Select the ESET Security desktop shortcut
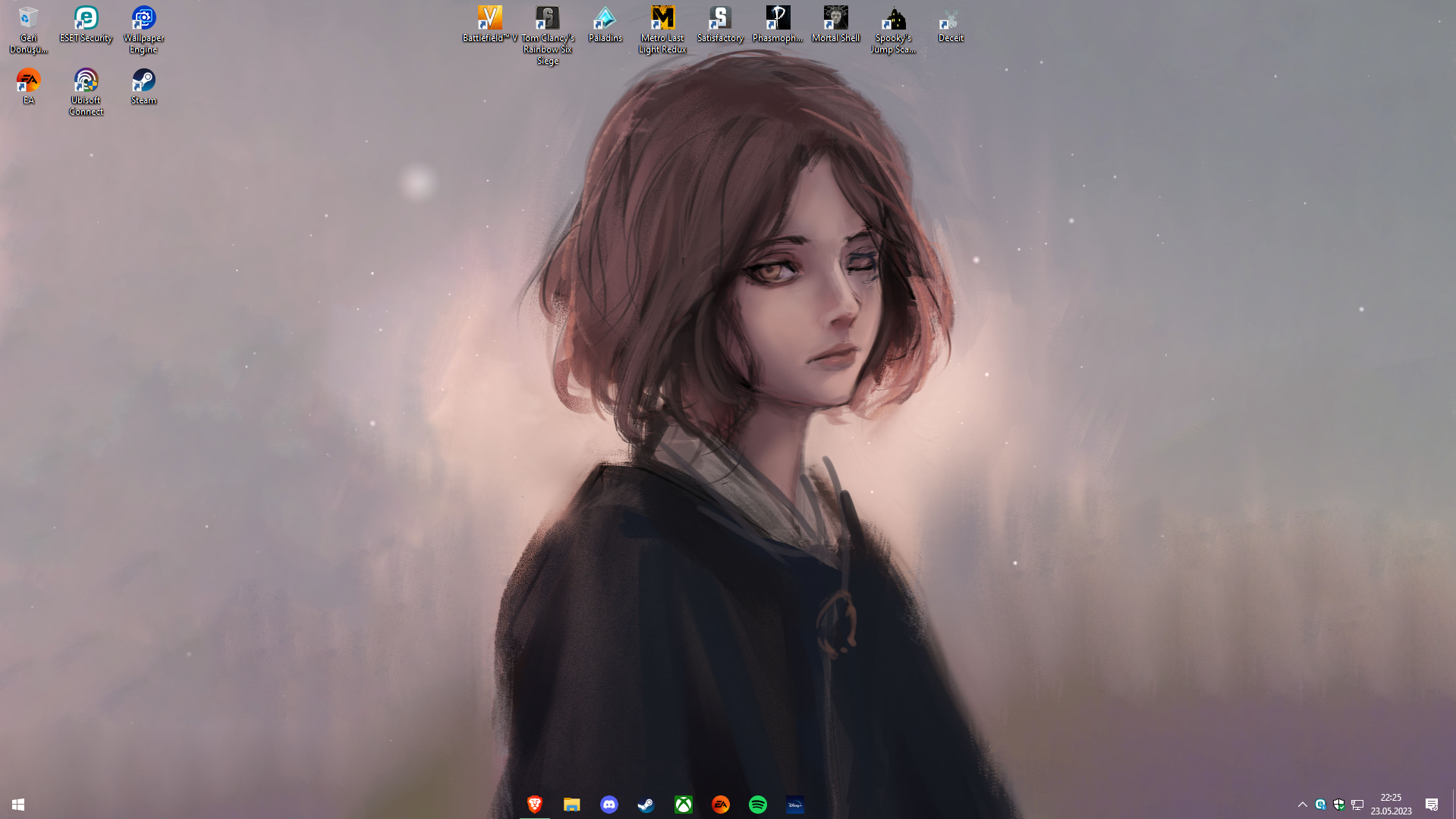 click(86, 25)
